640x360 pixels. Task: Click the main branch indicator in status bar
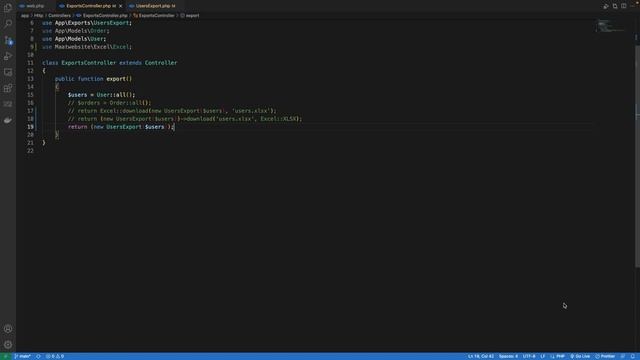(22, 356)
